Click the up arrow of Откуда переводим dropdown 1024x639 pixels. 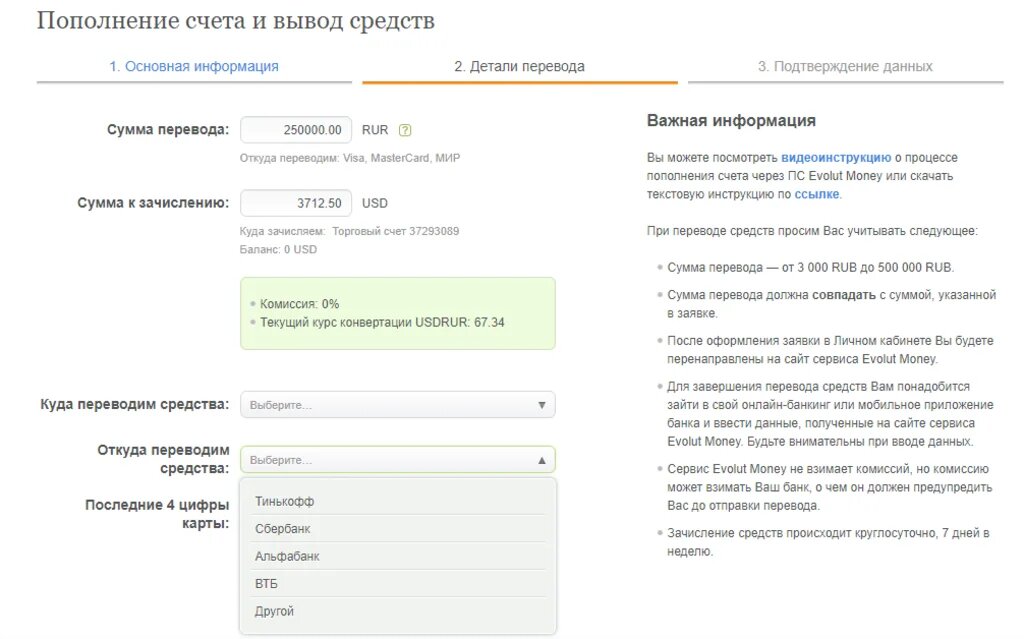pos(541,460)
